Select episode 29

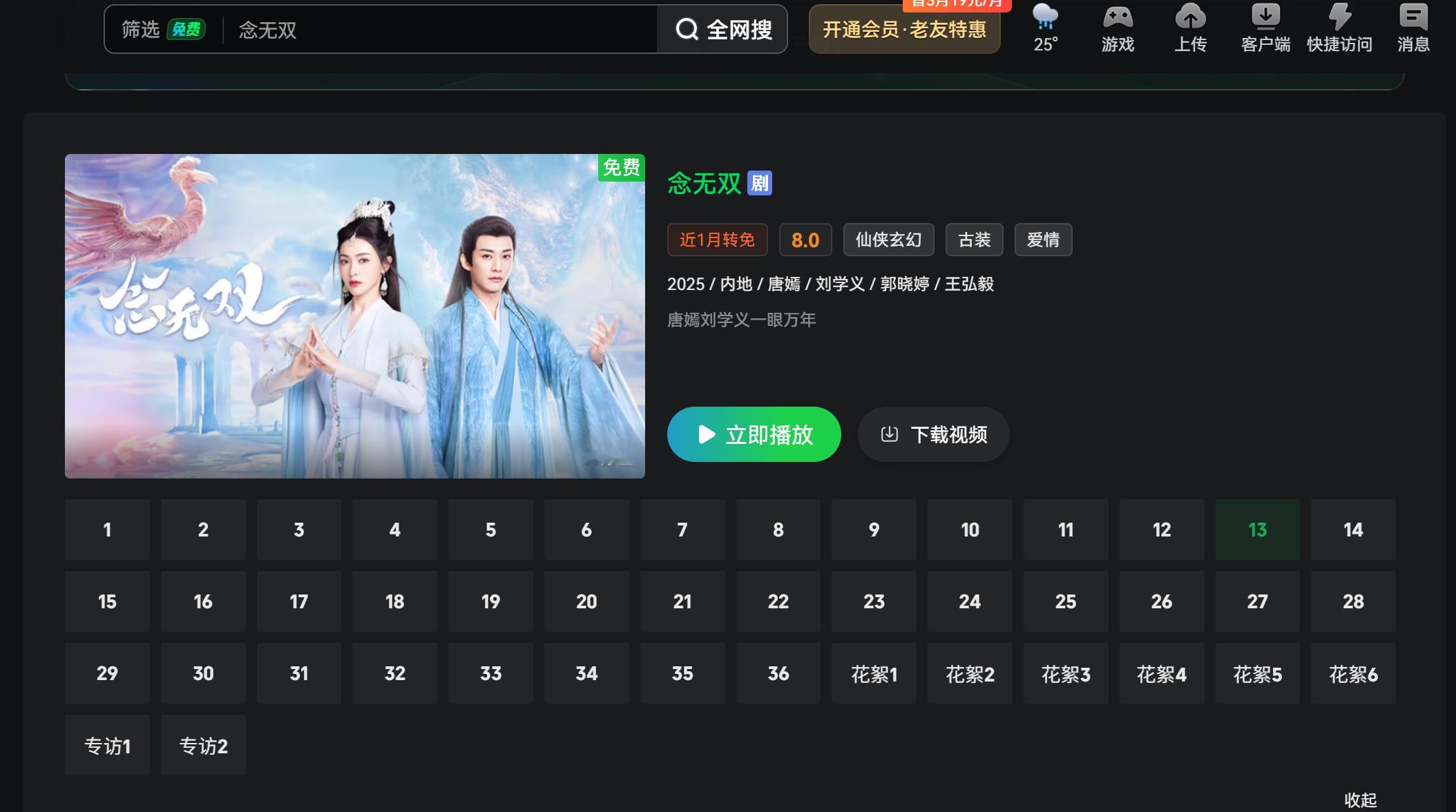107,673
